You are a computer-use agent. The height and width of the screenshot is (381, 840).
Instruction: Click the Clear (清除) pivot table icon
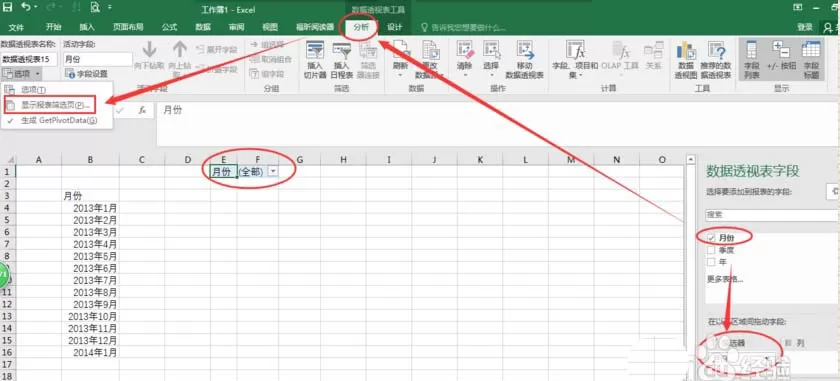coord(464,49)
